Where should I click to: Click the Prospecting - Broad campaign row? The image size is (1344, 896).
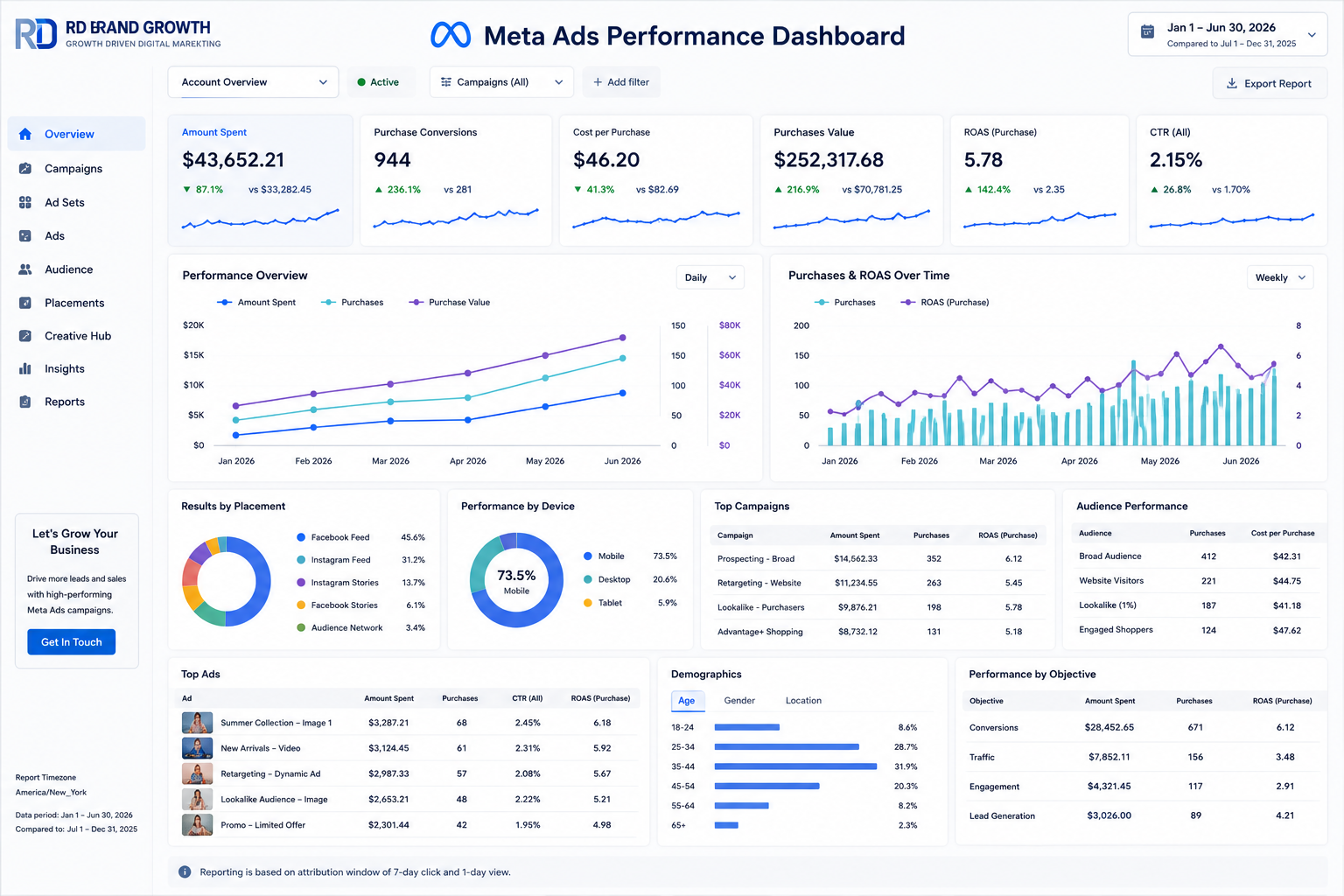(x=877, y=558)
